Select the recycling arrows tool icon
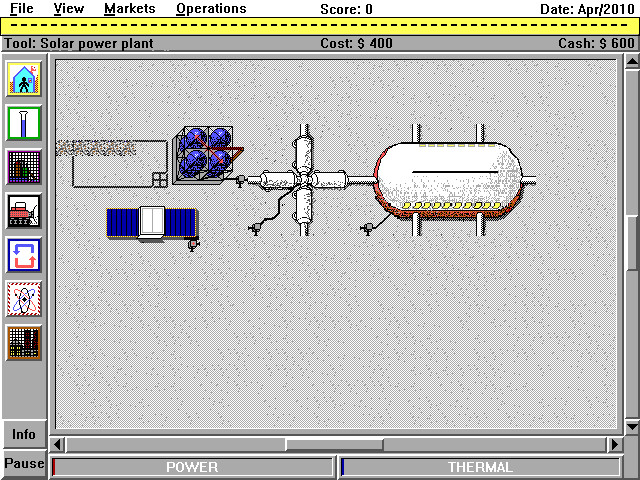Screen dimensions: 640x480 click(24, 255)
